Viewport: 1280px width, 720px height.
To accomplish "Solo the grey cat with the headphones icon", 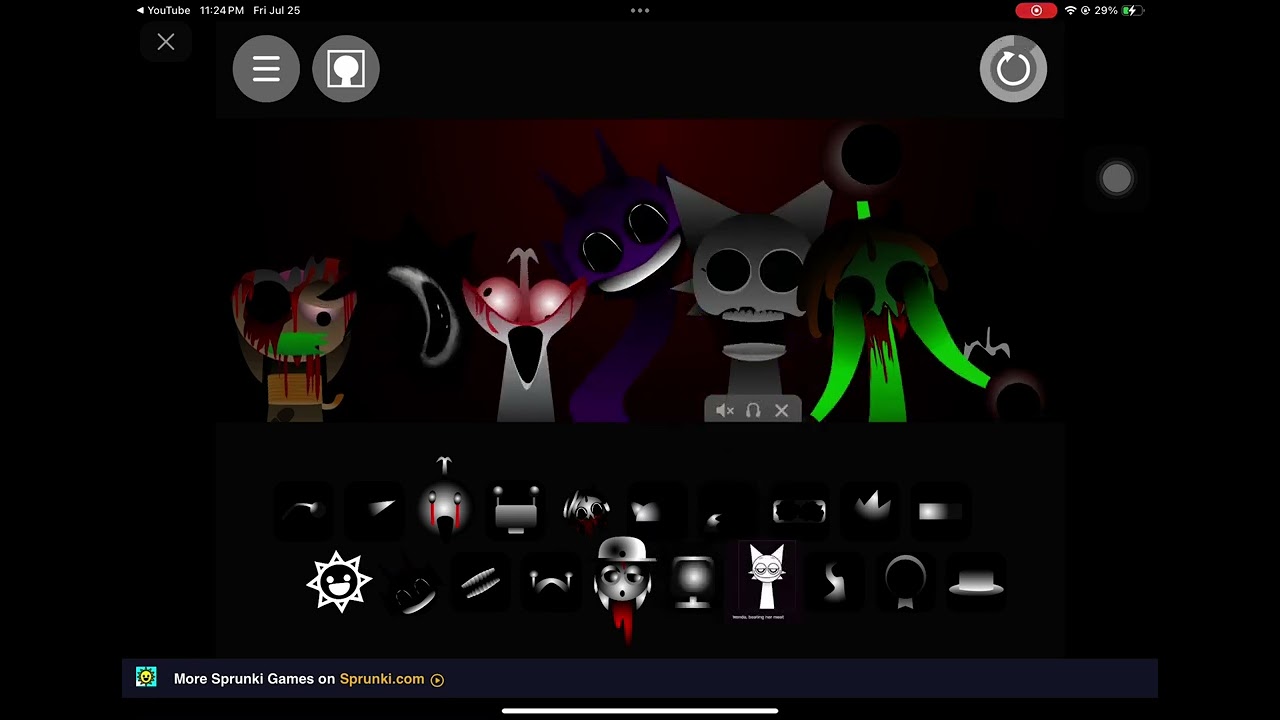I will coord(753,410).
